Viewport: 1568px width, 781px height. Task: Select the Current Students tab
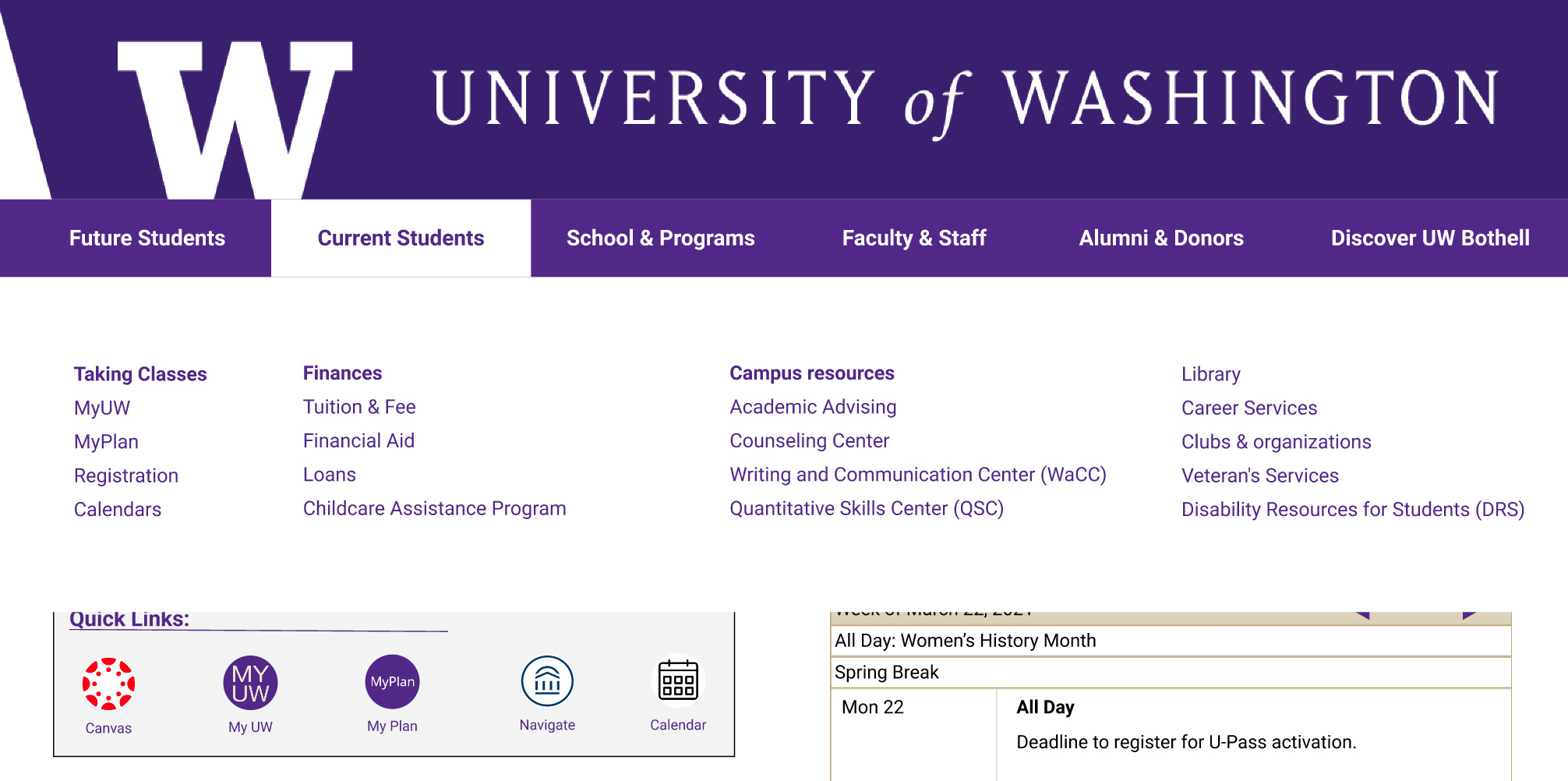[401, 238]
